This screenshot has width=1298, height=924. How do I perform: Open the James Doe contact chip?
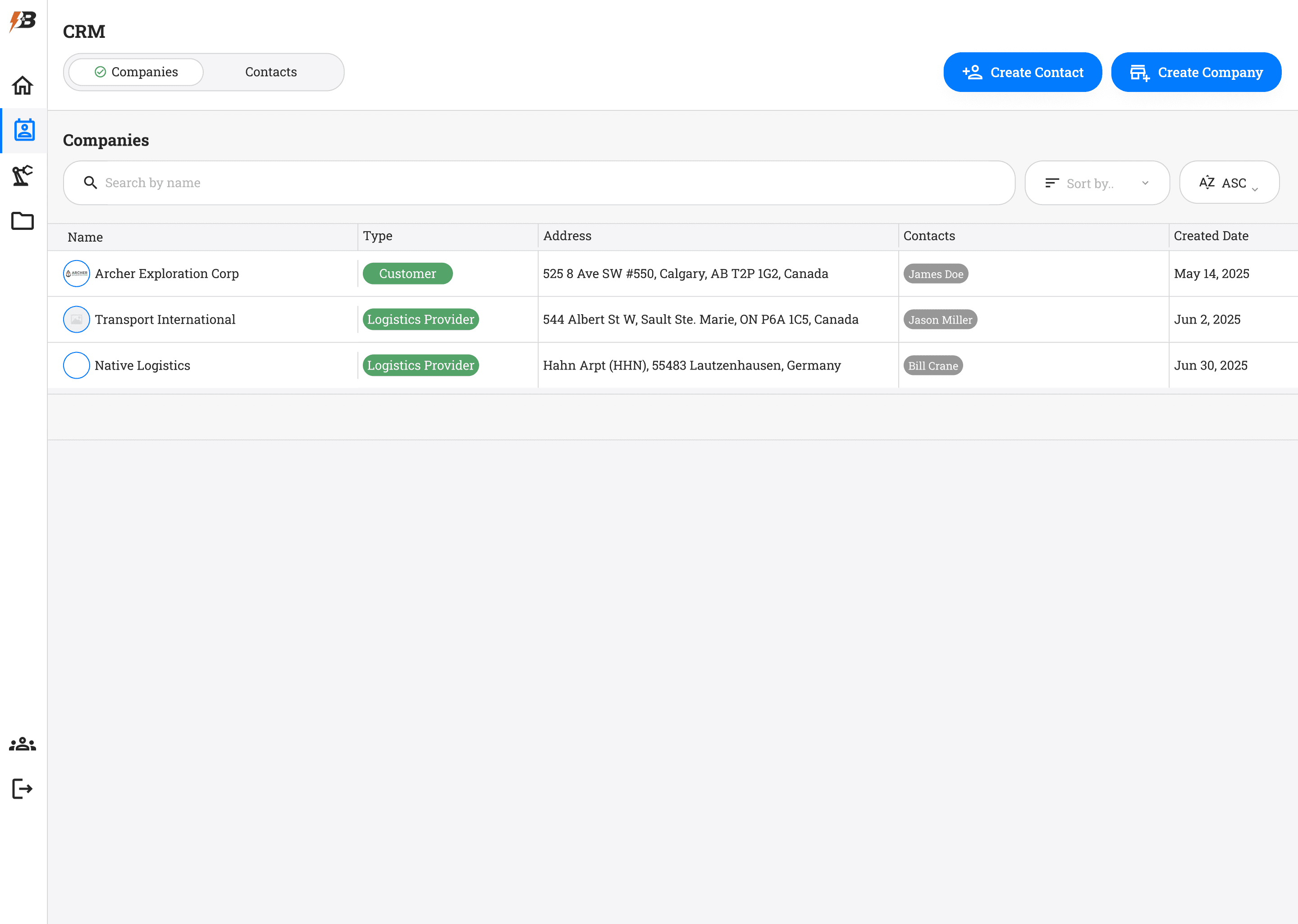pyautogui.click(x=935, y=274)
